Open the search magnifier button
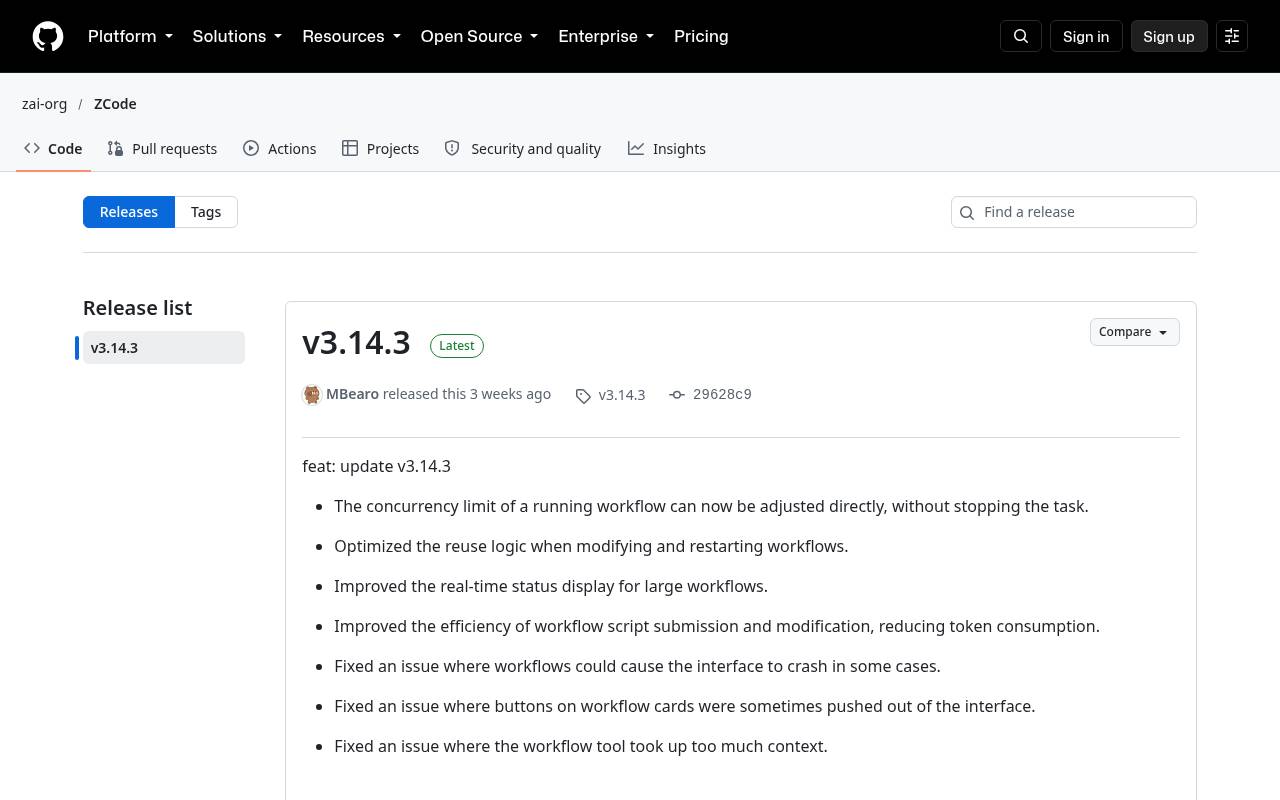The height and width of the screenshot is (800, 1280). 1021,36
